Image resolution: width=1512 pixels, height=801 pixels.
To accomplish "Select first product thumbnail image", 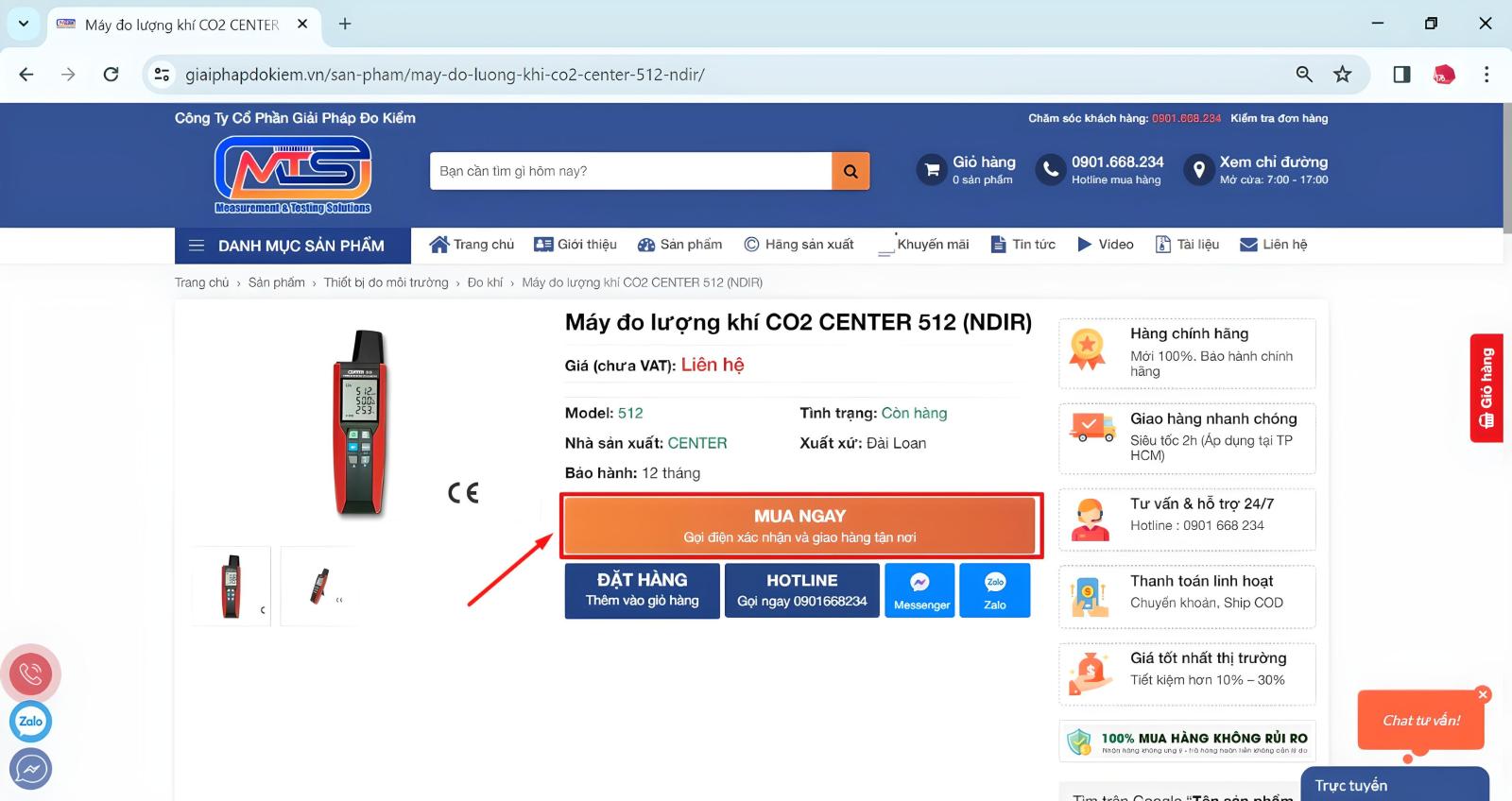I will click(x=232, y=586).
